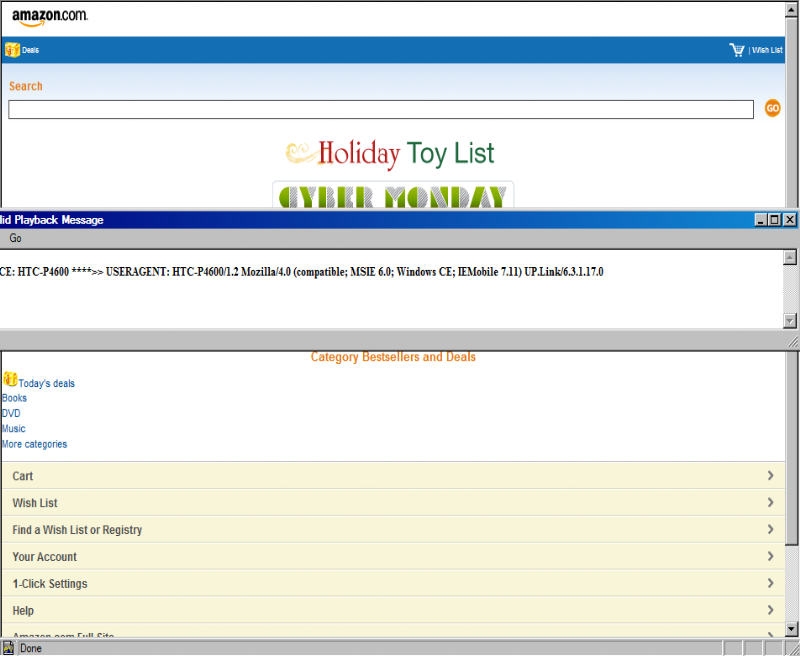Open the Wish List menu row
Viewport: 800px width, 656px height.
(x=393, y=502)
